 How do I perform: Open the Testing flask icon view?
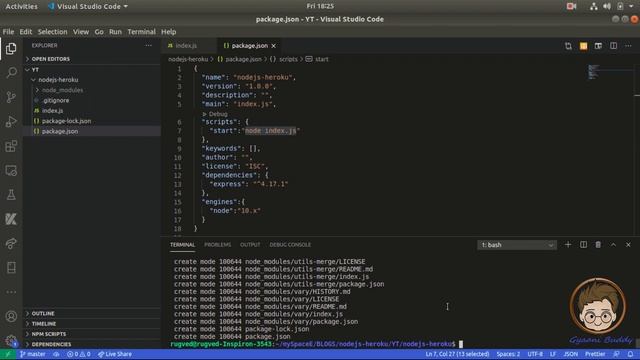point(11,195)
